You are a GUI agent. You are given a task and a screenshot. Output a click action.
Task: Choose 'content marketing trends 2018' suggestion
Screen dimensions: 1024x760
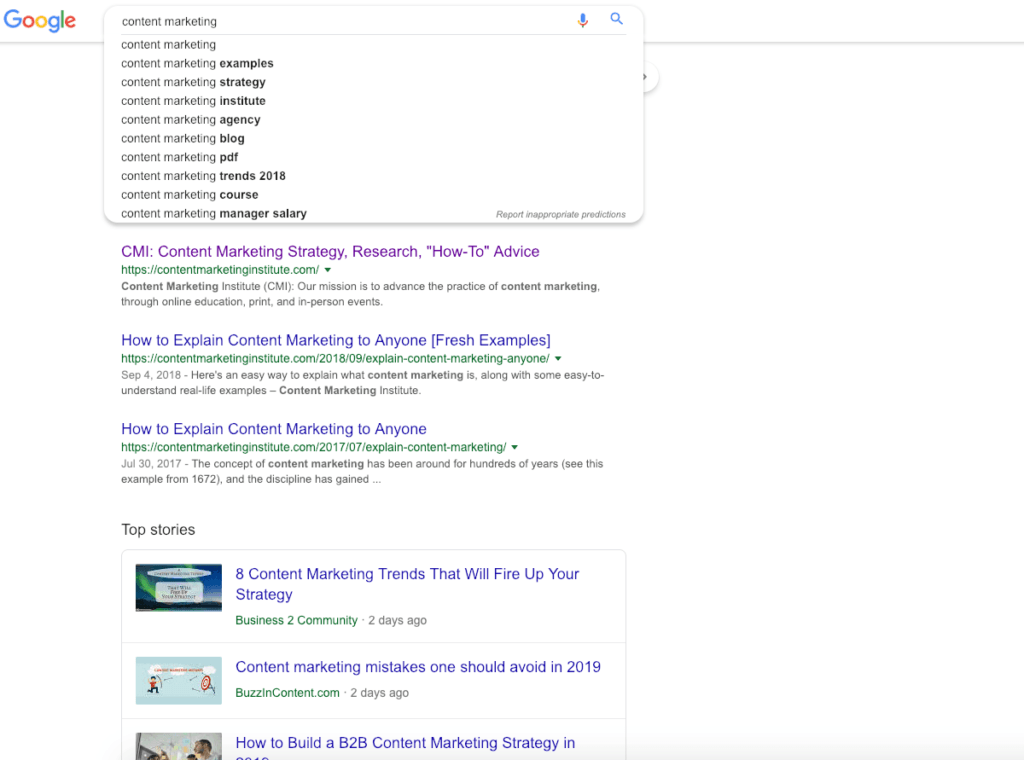[x=203, y=176]
